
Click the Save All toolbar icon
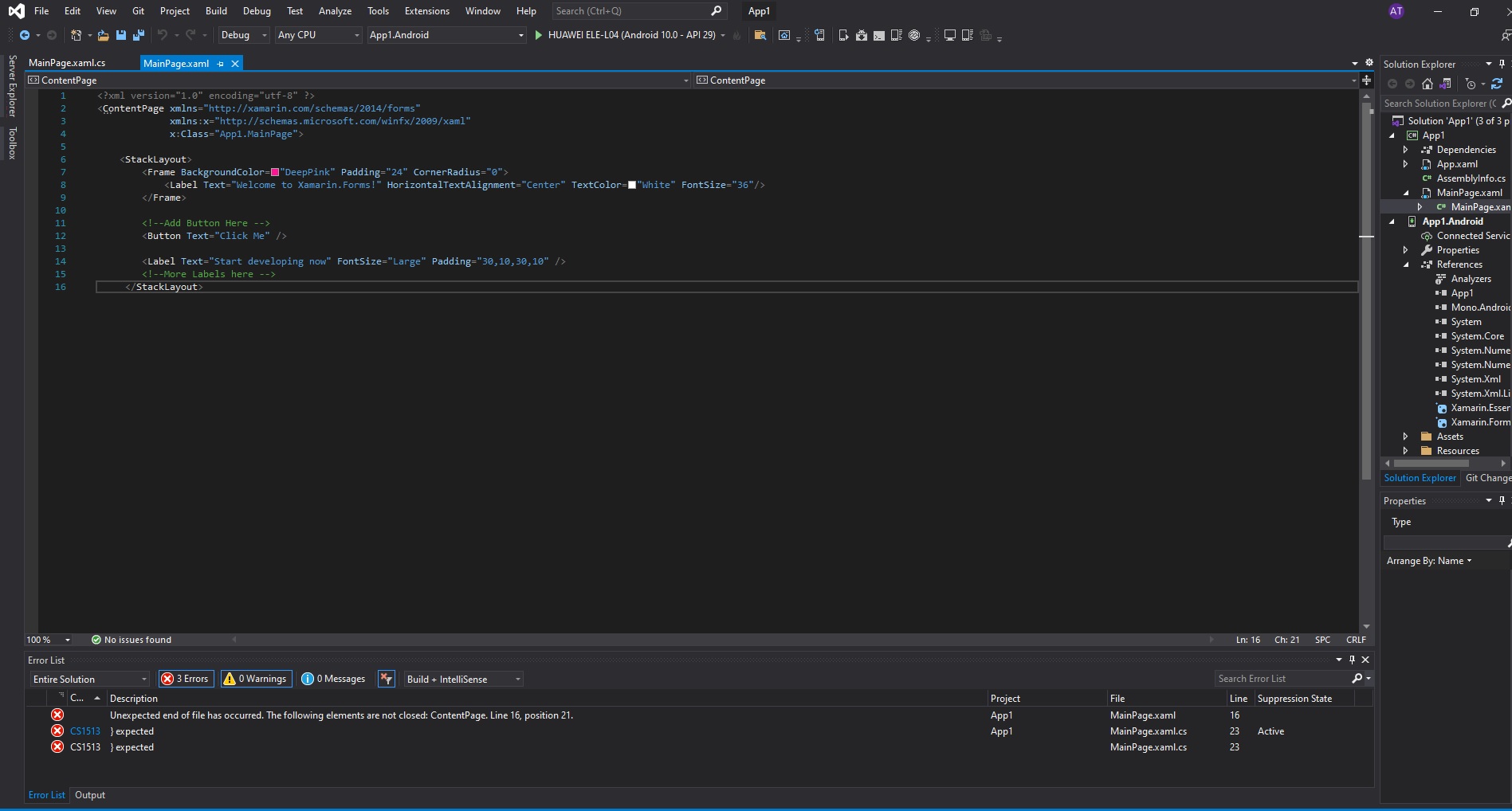click(x=137, y=35)
